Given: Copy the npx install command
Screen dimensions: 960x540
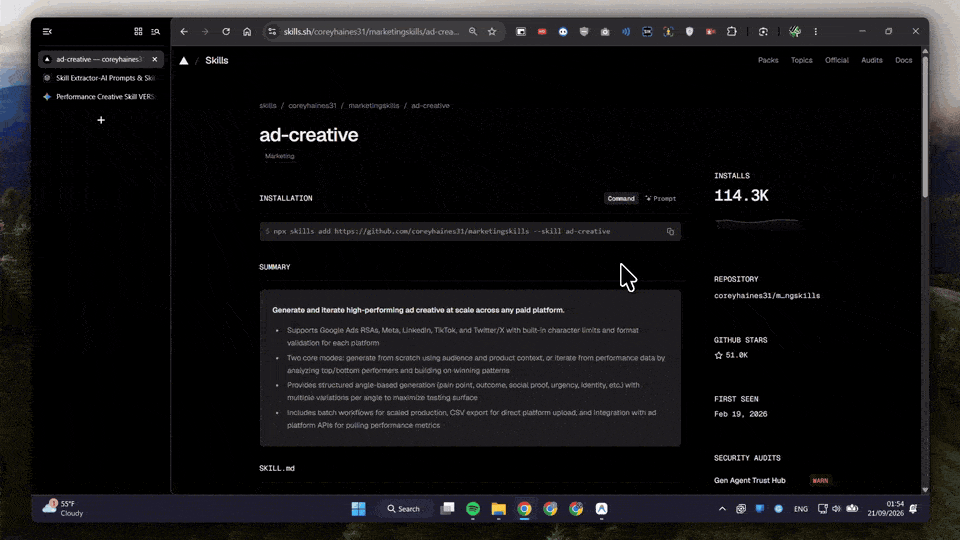Looking at the screenshot, I should (670, 231).
